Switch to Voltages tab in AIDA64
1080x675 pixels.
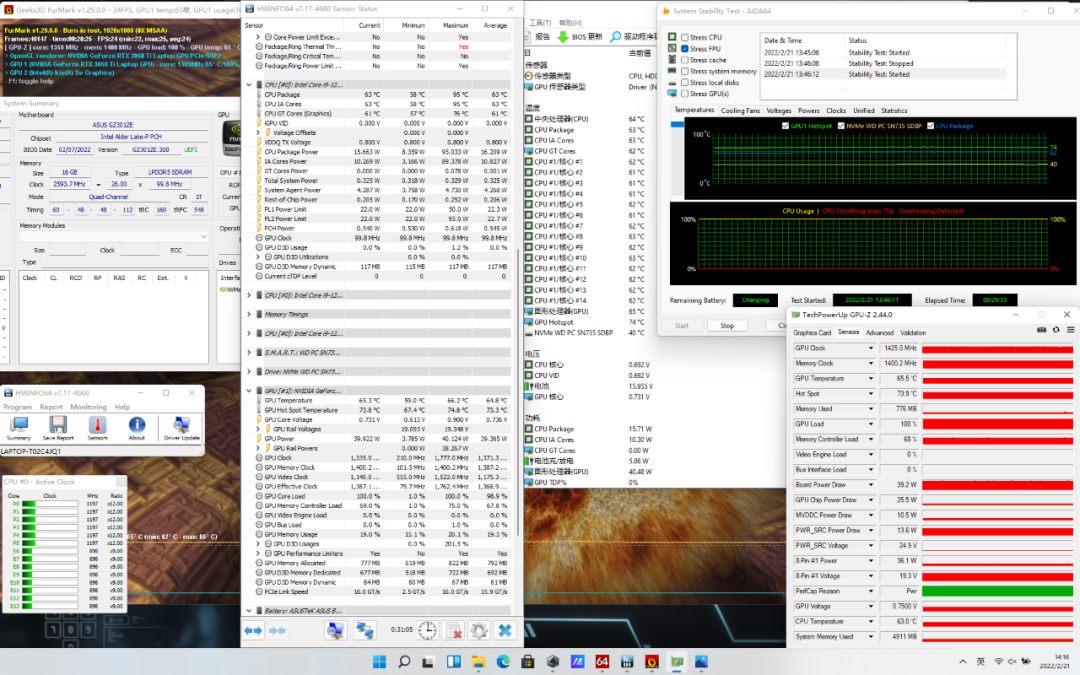pos(779,110)
